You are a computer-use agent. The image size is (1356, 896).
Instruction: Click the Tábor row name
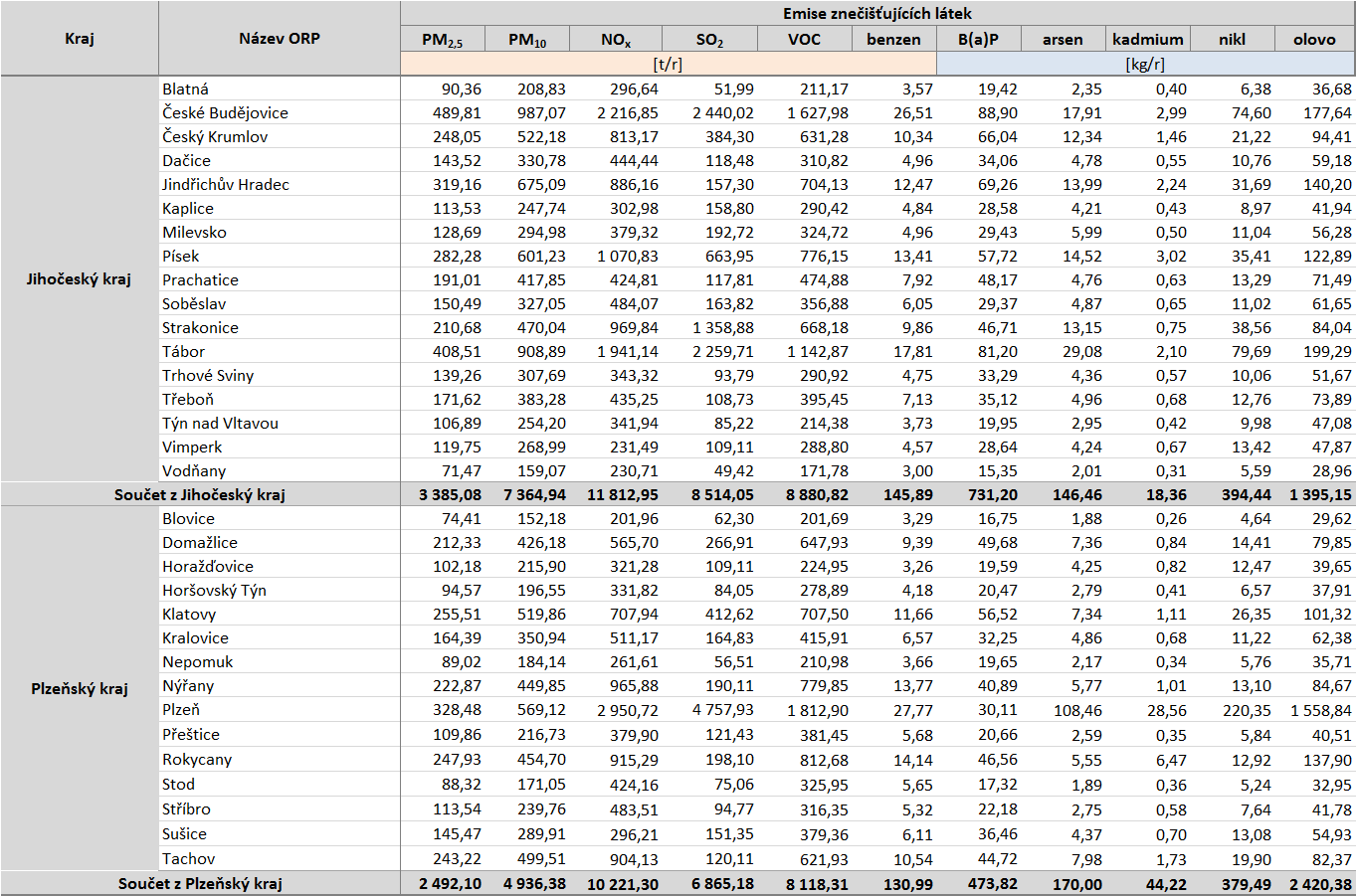coord(184,352)
